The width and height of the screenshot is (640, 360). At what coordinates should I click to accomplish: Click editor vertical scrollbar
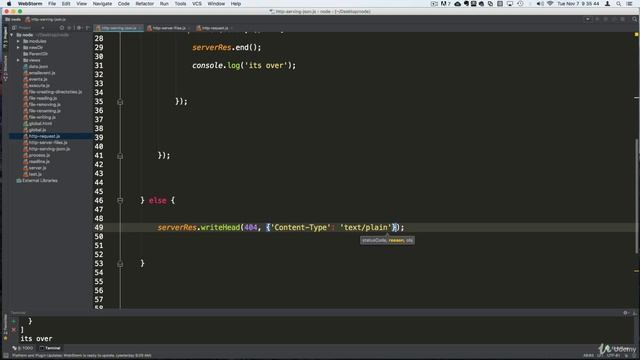[636, 196]
